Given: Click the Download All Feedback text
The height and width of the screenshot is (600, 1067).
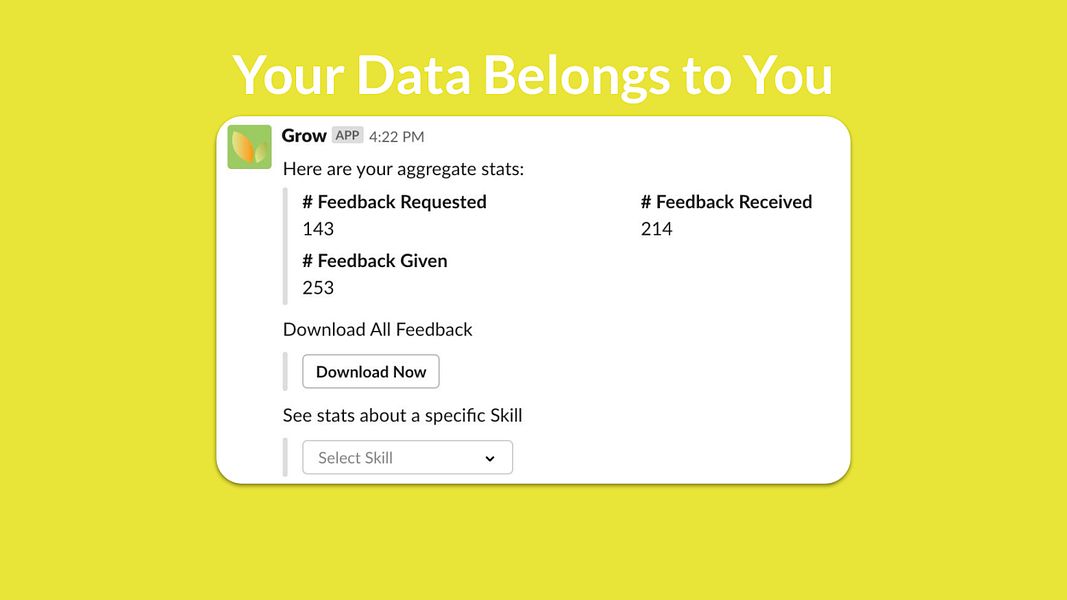Looking at the screenshot, I should coord(378,329).
